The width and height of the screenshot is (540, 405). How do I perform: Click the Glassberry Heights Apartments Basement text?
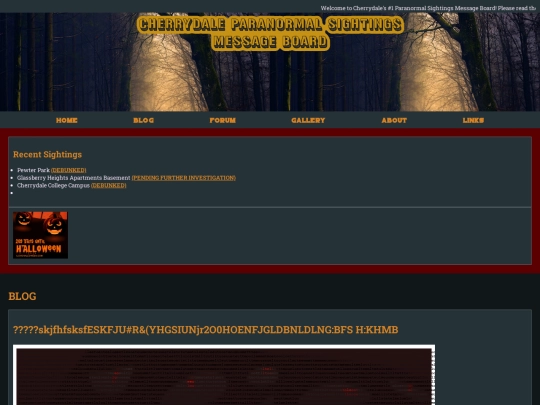click(x=74, y=178)
